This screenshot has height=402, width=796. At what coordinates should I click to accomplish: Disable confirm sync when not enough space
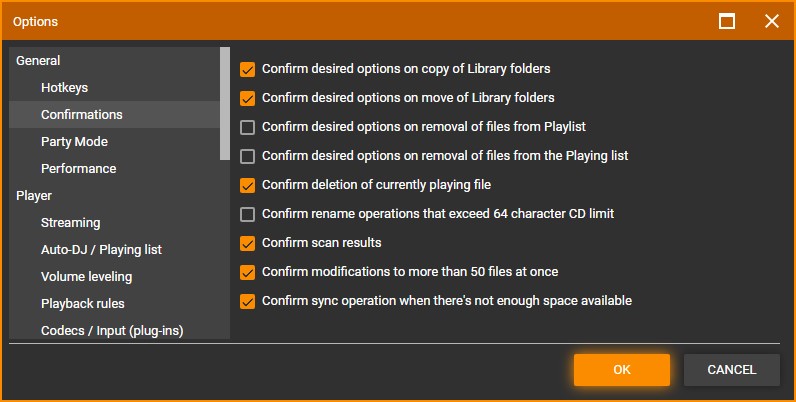pos(248,301)
